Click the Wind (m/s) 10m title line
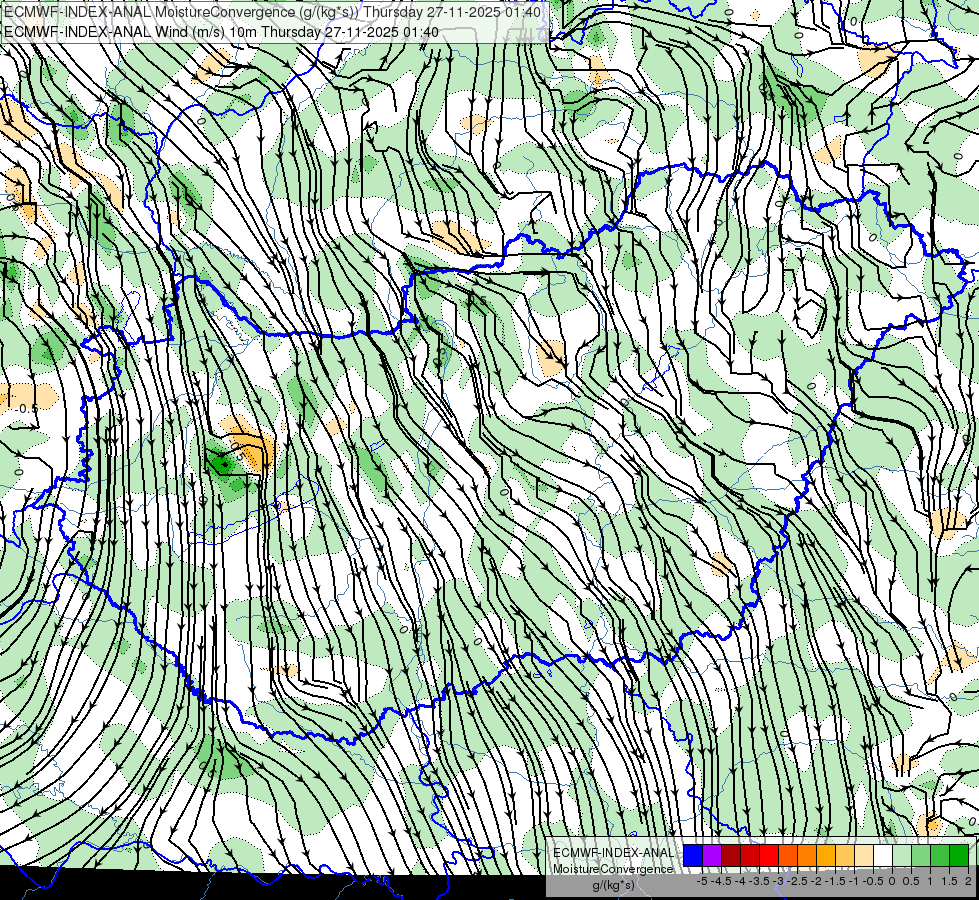Screen dimensions: 979x900 tap(222, 31)
